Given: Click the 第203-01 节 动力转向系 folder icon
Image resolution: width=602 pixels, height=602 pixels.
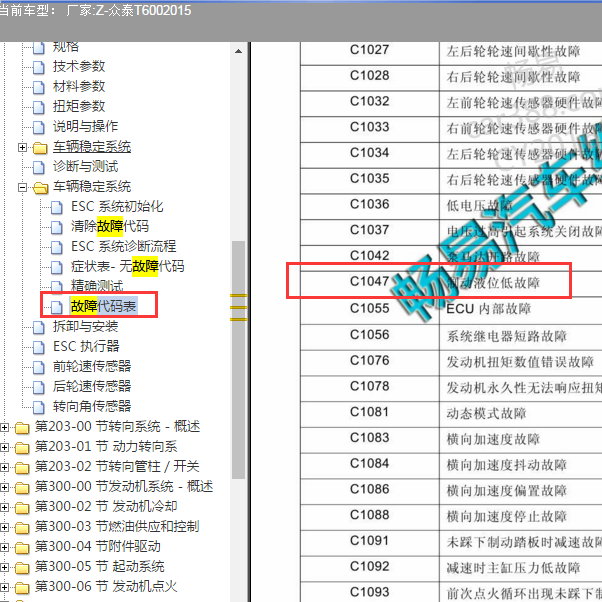Looking at the screenshot, I should pyautogui.click(x=22, y=447).
